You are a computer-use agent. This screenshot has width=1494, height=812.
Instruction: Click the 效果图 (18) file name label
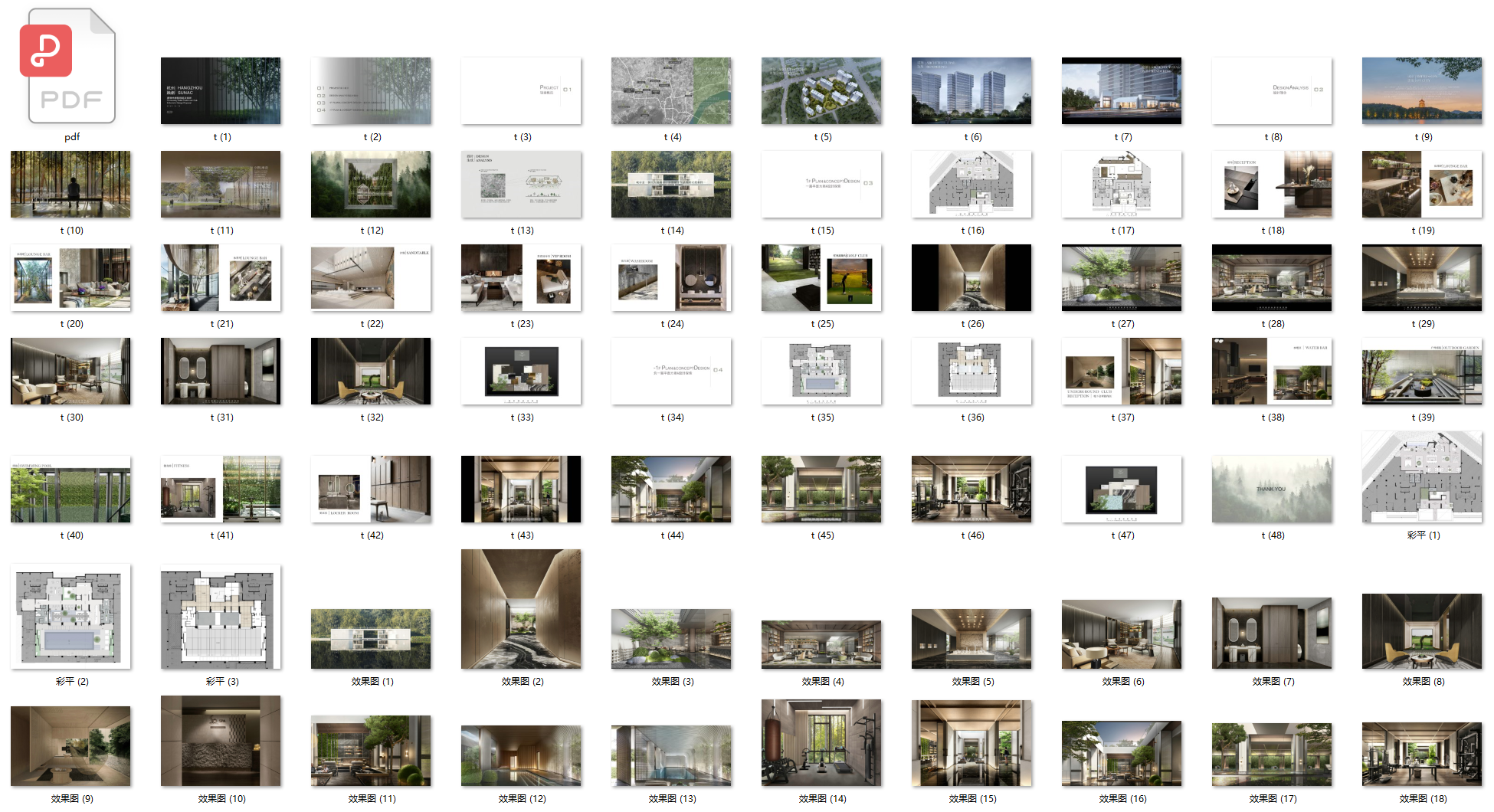click(x=1423, y=798)
